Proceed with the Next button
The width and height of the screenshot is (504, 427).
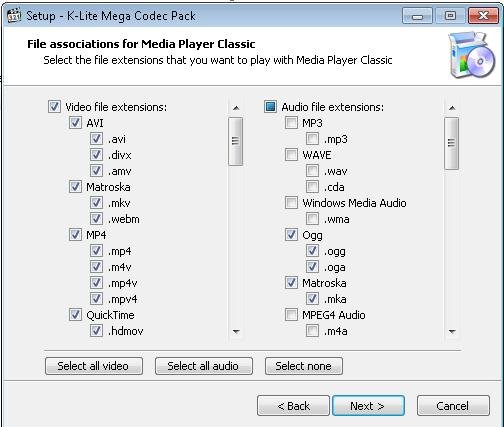[368, 406]
